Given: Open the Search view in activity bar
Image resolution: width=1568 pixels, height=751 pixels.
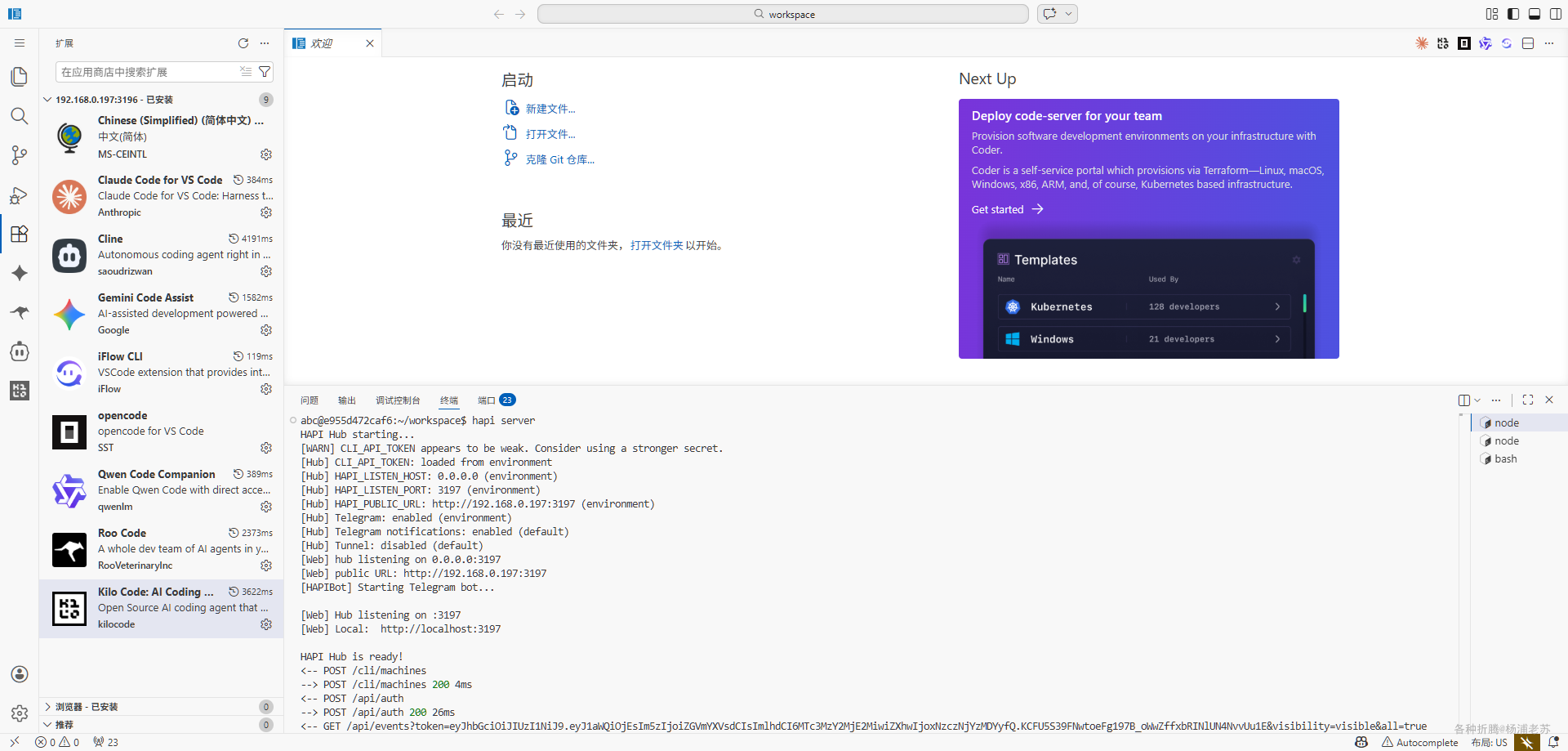Looking at the screenshot, I should 20,116.
